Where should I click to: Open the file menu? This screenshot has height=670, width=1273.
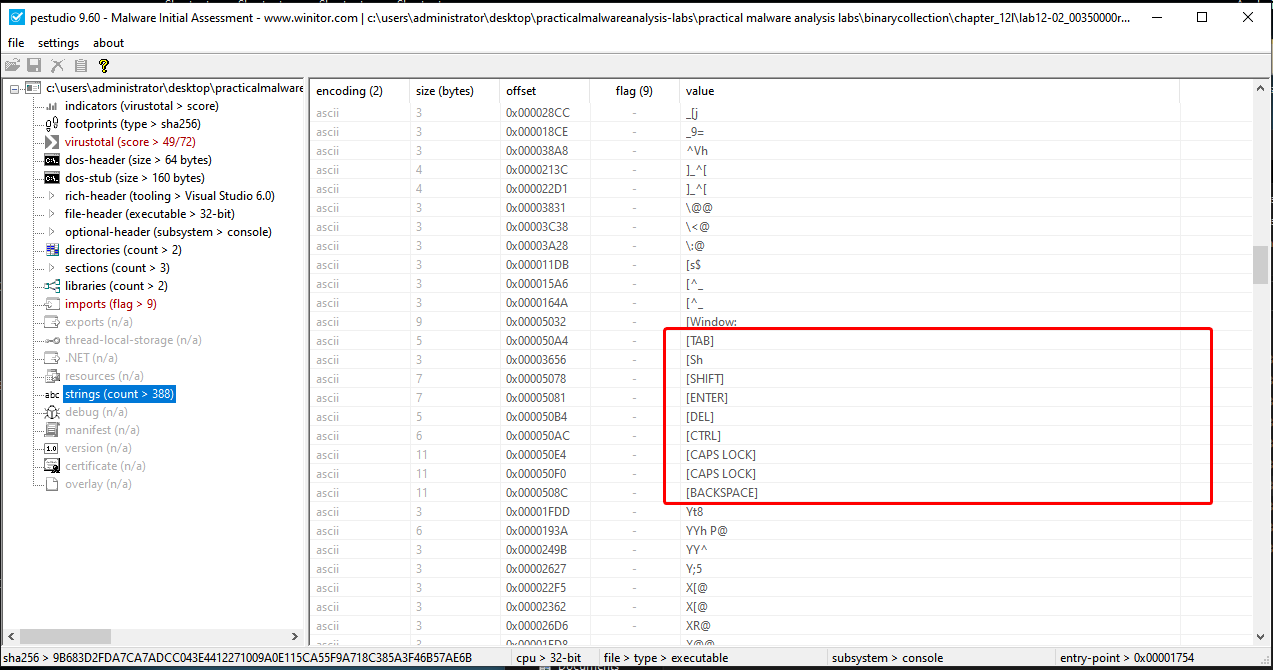16,43
